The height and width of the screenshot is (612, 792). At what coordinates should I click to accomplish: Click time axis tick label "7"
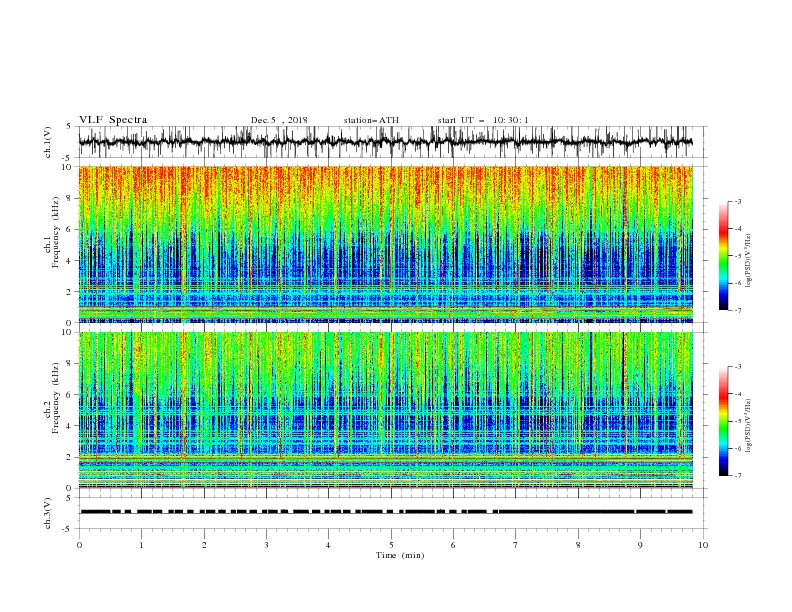point(516,545)
